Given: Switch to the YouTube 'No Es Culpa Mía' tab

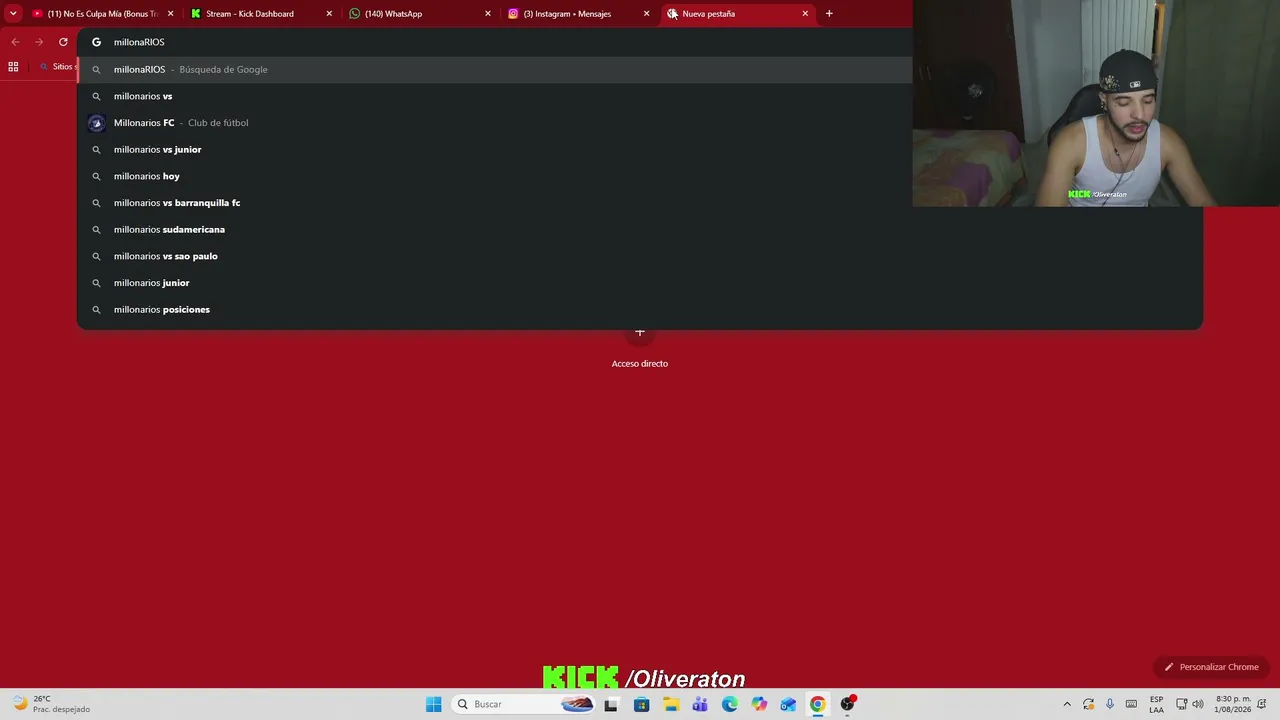Looking at the screenshot, I should [102, 14].
